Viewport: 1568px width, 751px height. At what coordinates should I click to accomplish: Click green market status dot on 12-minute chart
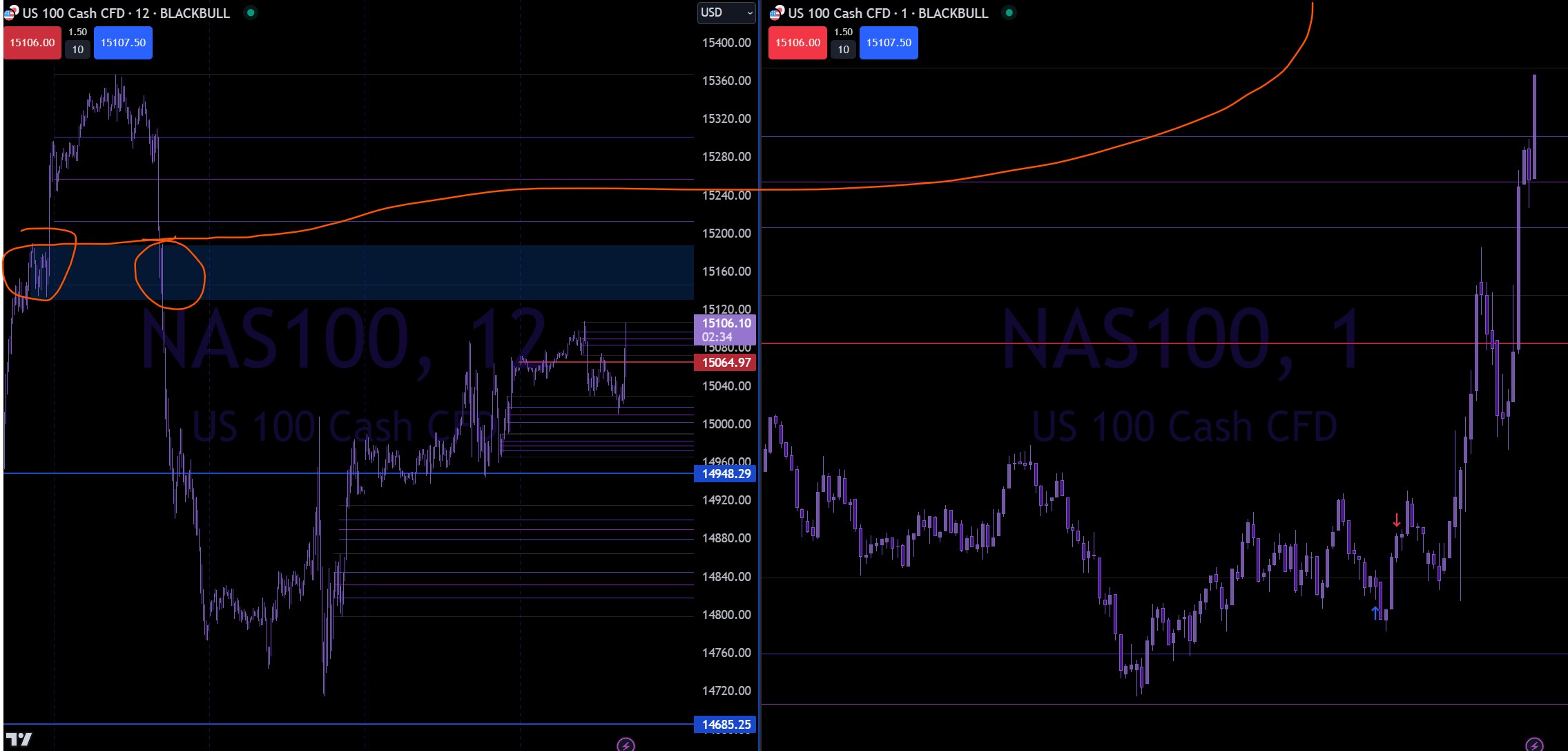(x=251, y=12)
